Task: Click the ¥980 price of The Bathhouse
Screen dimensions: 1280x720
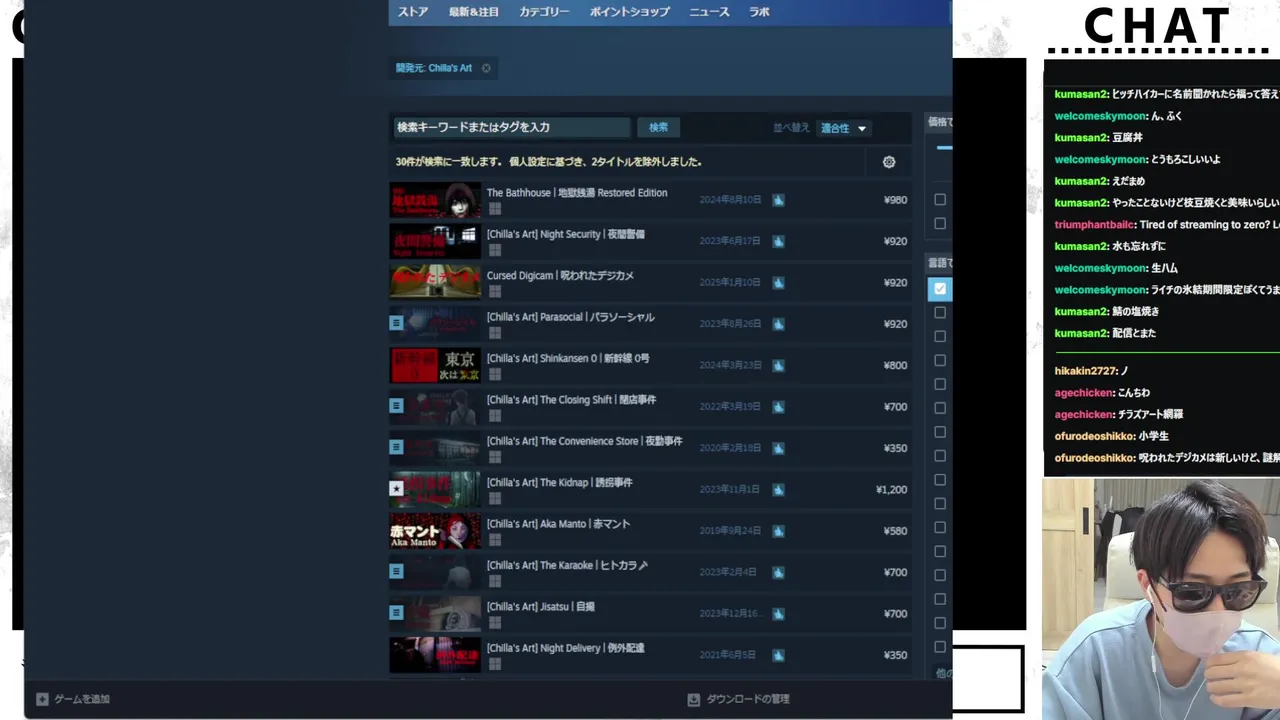Action: coord(895,200)
